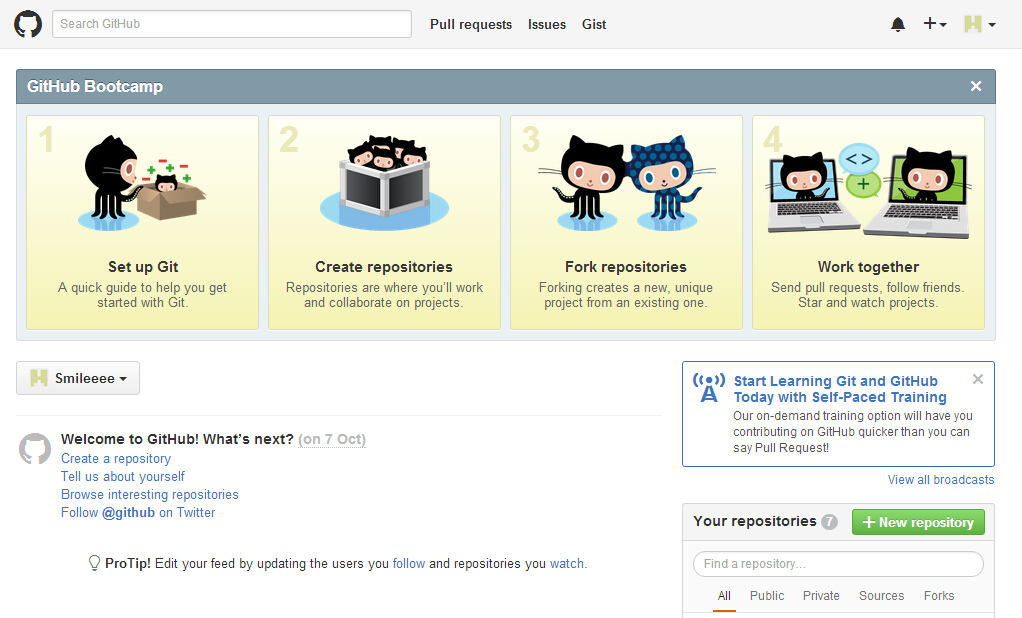Screen dimensions: 1022x618
Task: Close the Self-Paced Training broadcast
Action: coord(978,379)
